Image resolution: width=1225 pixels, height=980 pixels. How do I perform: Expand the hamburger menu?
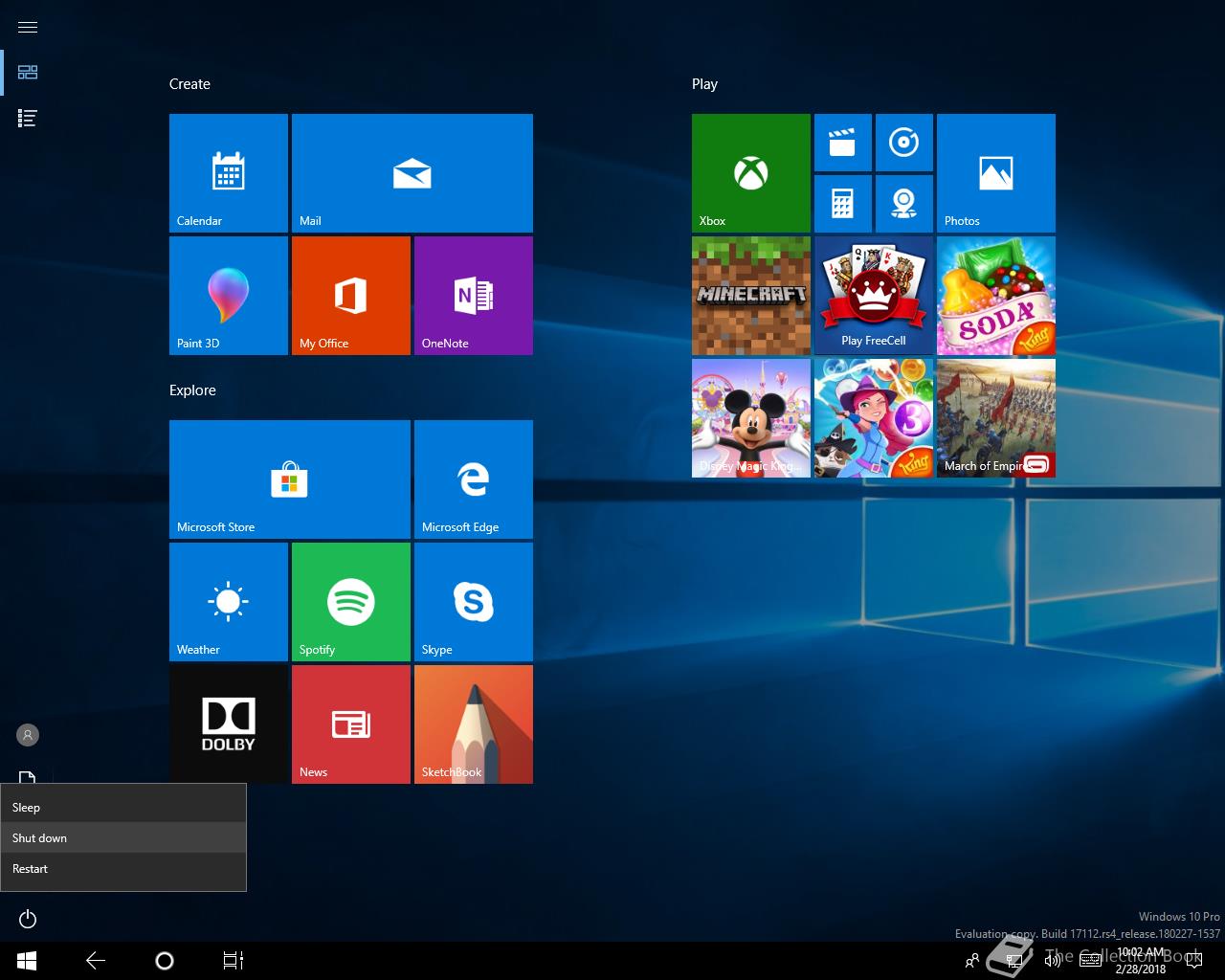[x=28, y=27]
